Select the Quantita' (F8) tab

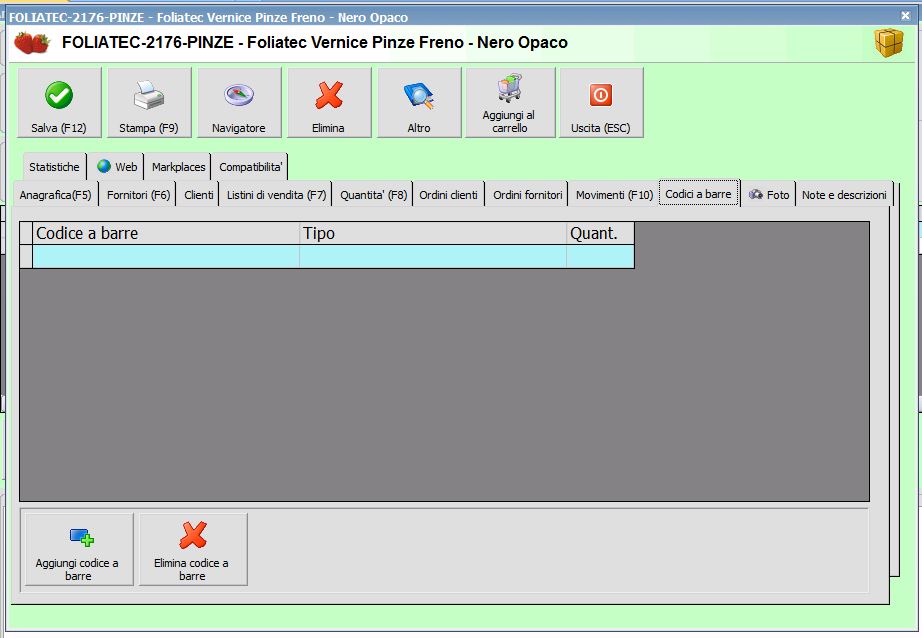tap(373, 195)
